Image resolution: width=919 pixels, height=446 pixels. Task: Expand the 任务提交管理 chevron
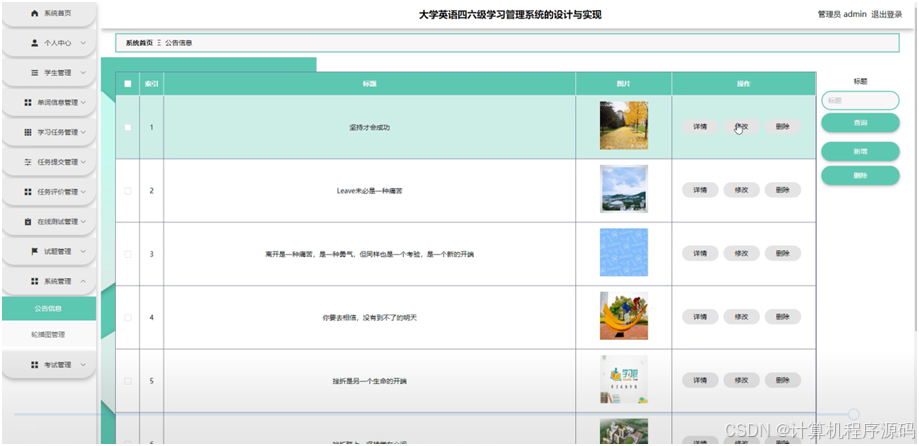coord(83,162)
